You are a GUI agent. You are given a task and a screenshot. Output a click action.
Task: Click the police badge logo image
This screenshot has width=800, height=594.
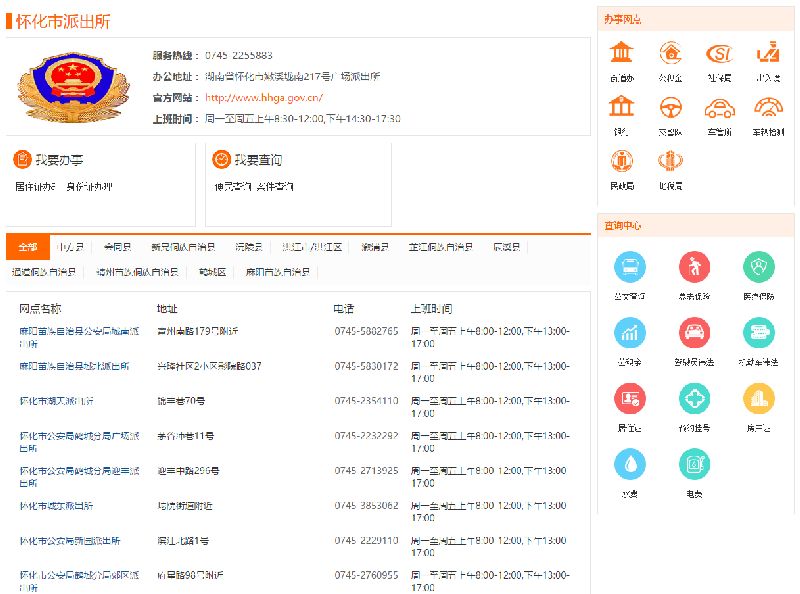click(x=60, y=87)
